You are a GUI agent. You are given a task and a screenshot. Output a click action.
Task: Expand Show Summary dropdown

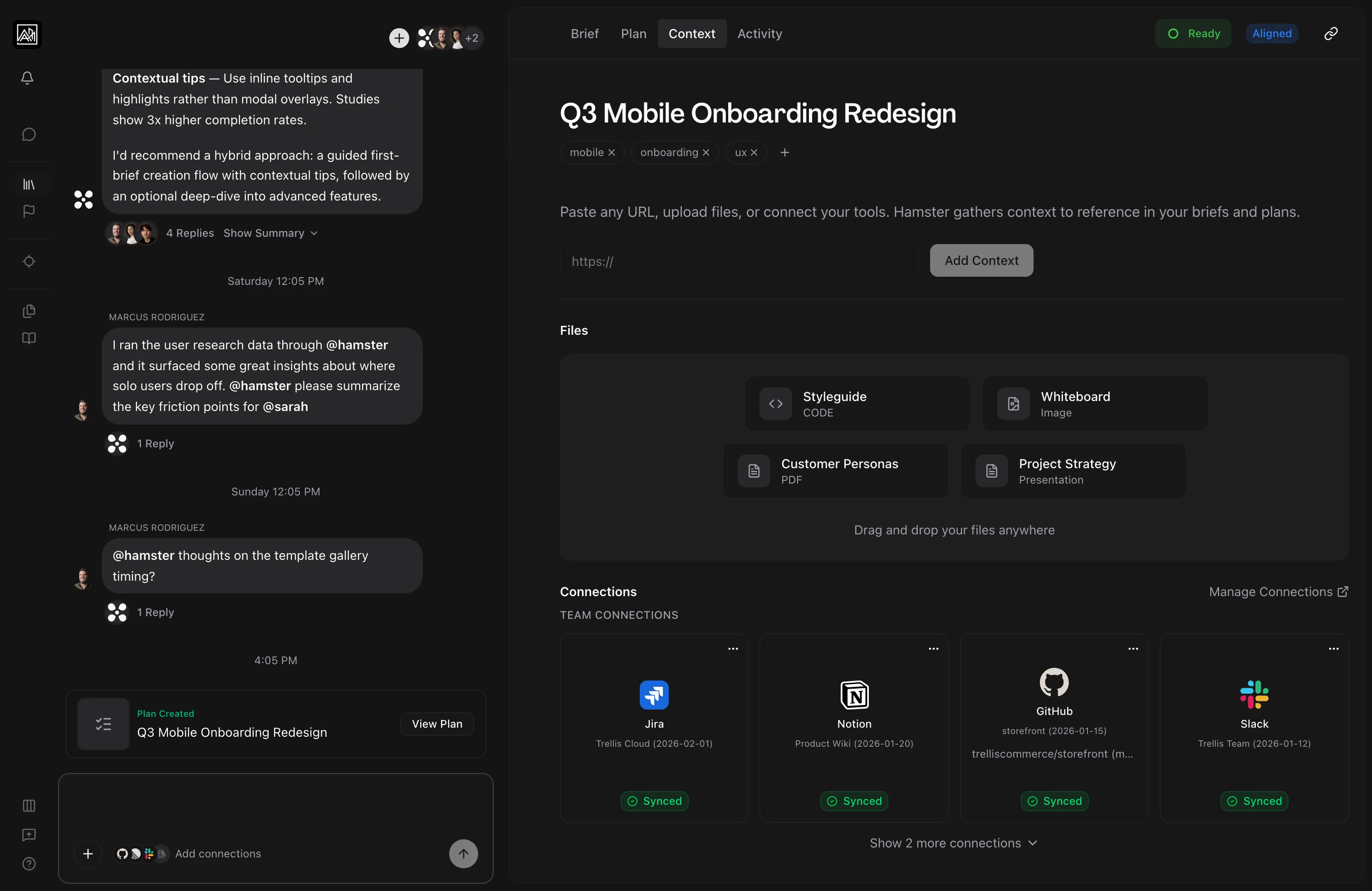click(270, 233)
